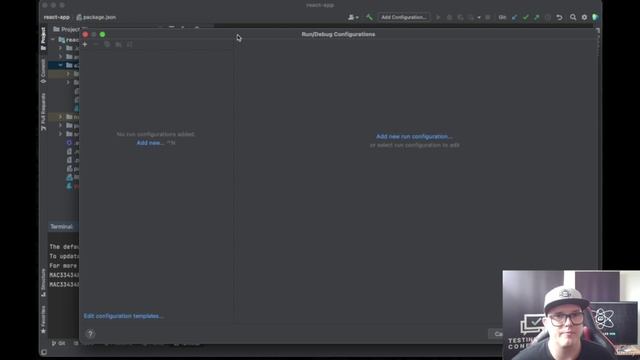This screenshot has height=360, width=640.
Task: Click the Add new... link
Action: (150, 143)
